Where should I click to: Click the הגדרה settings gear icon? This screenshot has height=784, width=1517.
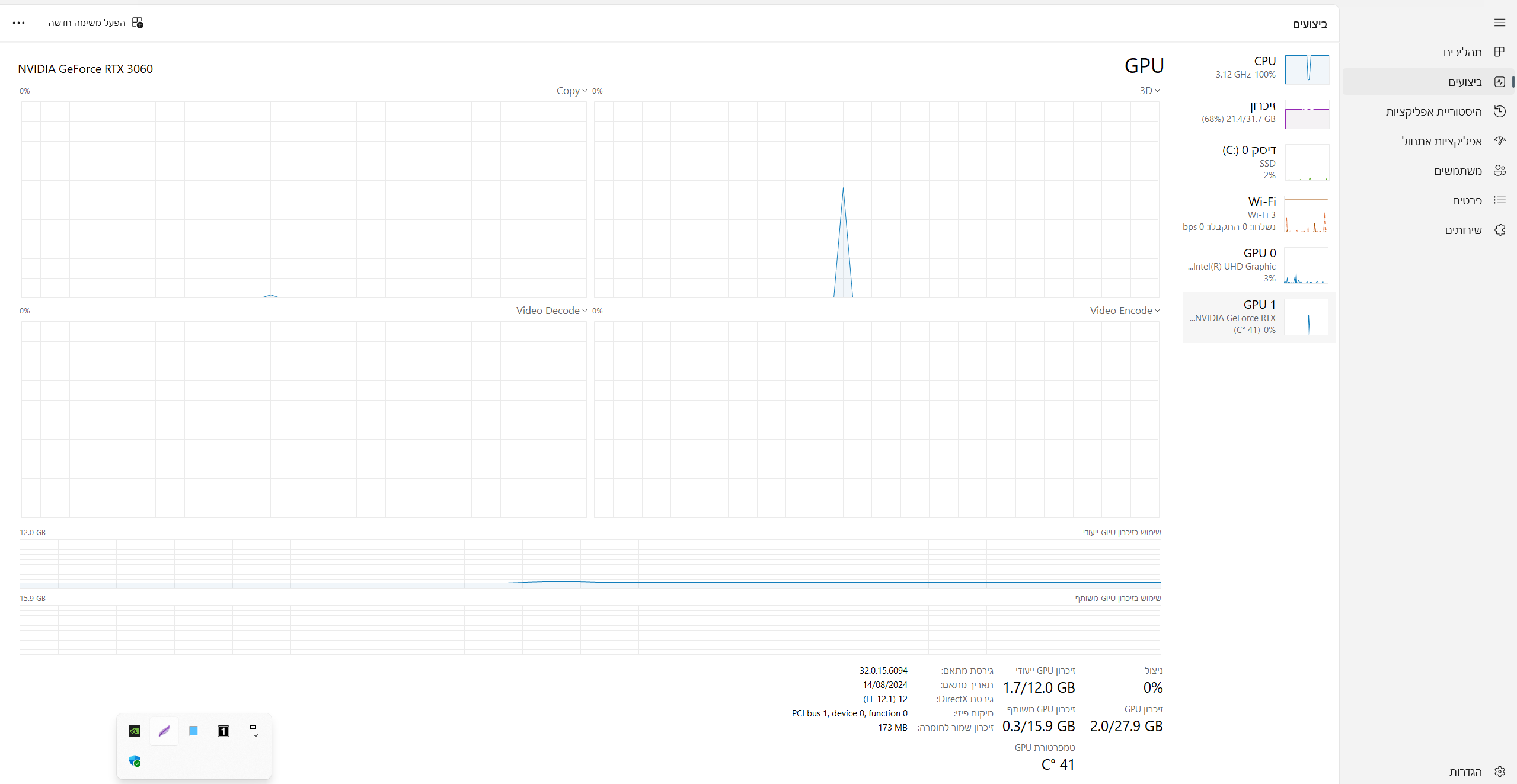tap(1499, 772)
